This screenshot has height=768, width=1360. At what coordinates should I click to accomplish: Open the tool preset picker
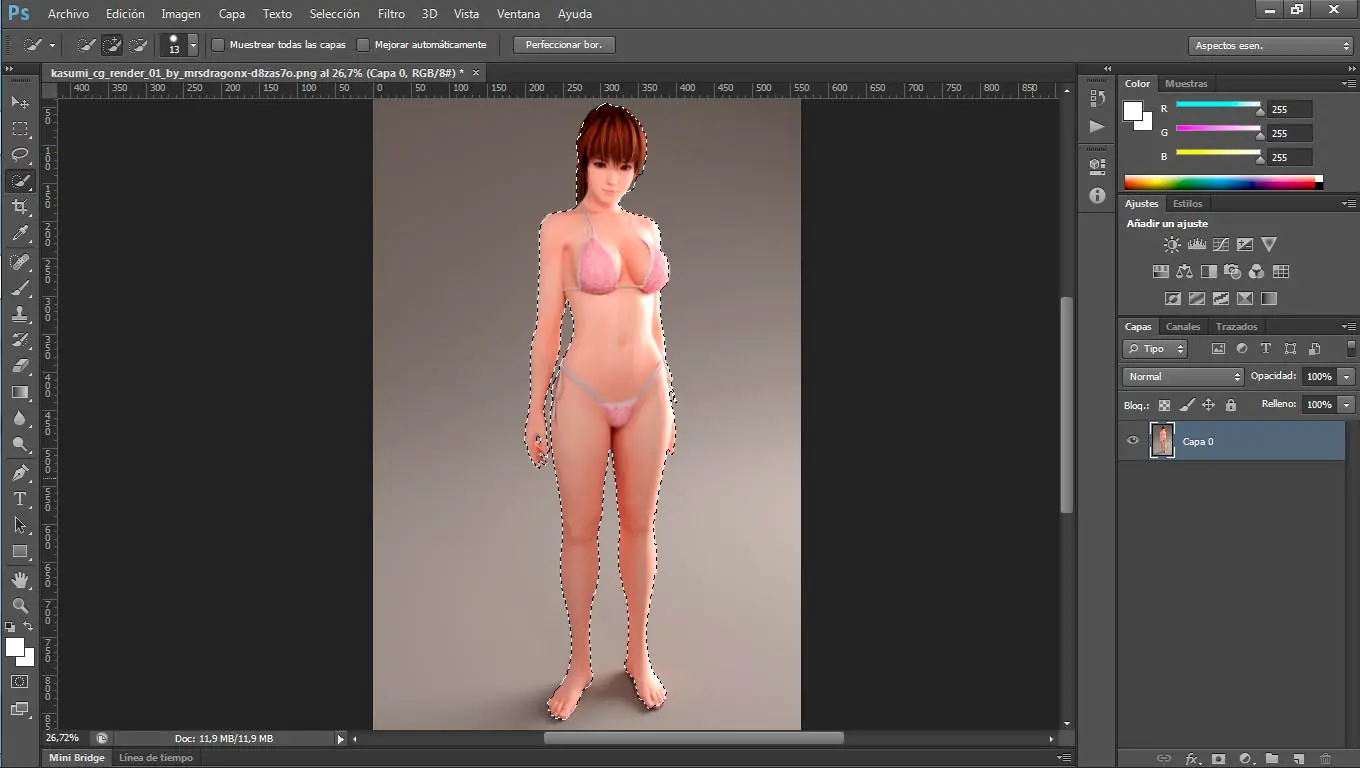pos(40,45)
